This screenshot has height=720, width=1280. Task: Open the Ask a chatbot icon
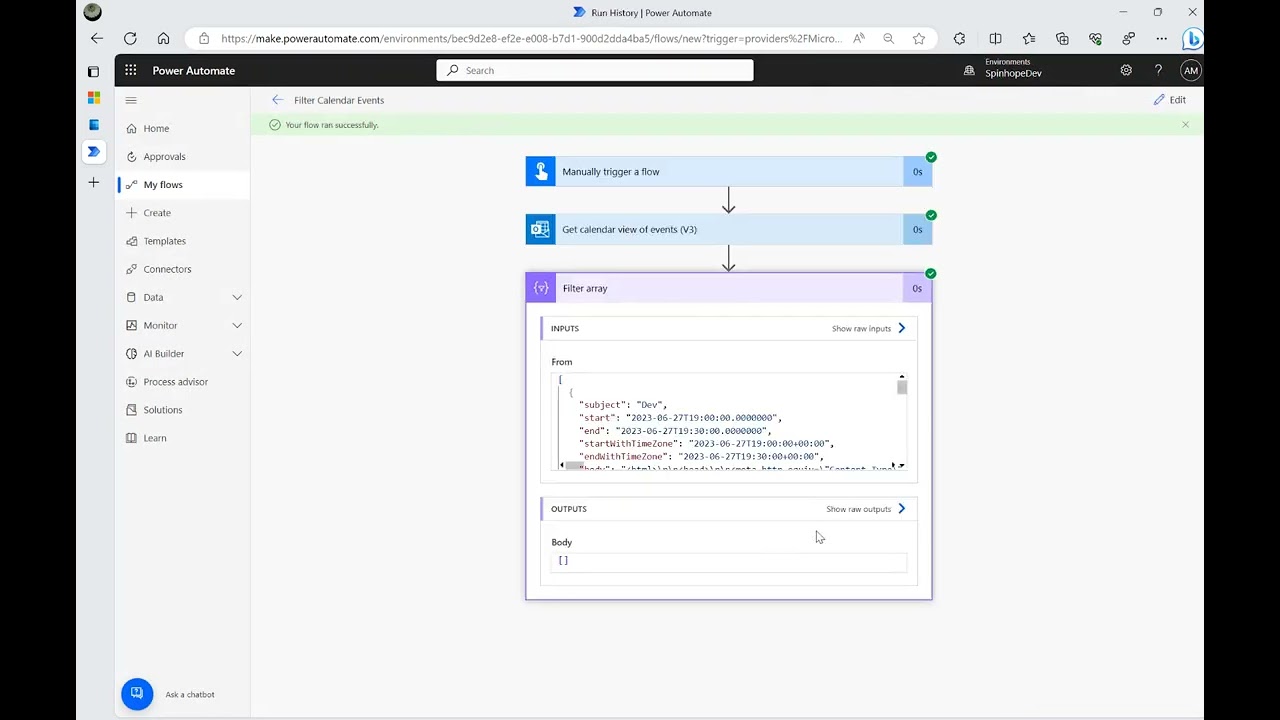click(137, 694)
